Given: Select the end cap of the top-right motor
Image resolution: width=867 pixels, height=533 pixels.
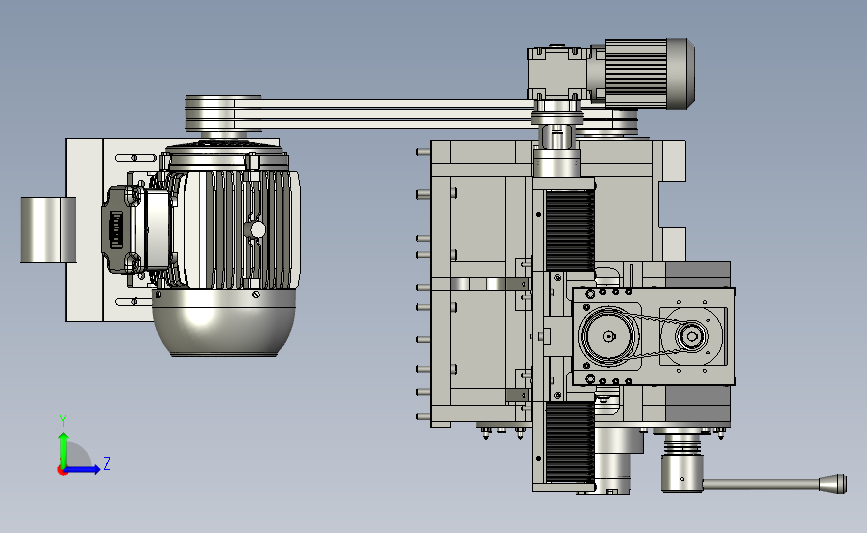Looking at the screenshot, I should (681, 74).
